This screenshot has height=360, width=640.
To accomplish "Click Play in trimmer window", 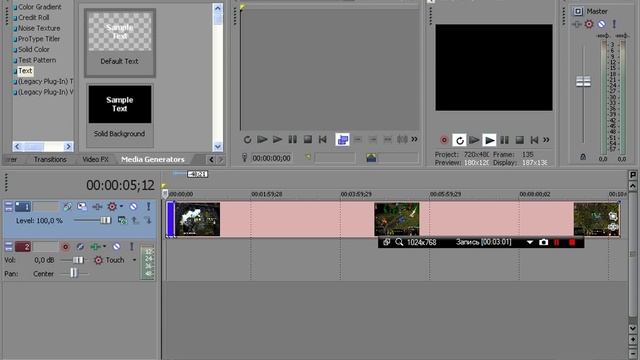I will click(277, 140).
